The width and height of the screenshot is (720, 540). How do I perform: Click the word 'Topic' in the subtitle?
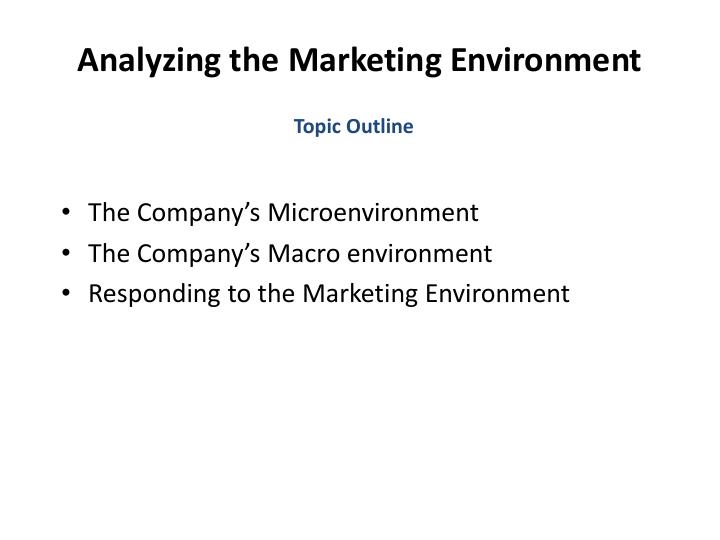pos(316,127)
